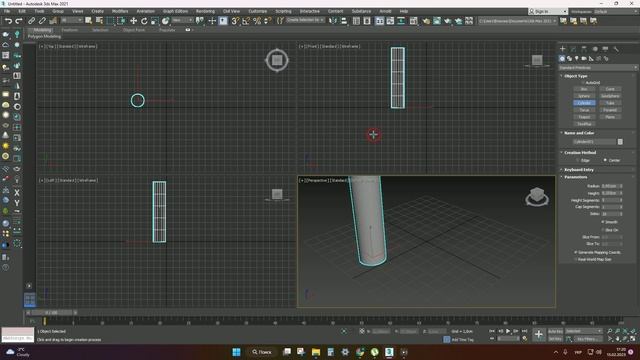Toggle the Smooth checkbox
Viewport: 640px width, 360px height.
coord(603,222)
